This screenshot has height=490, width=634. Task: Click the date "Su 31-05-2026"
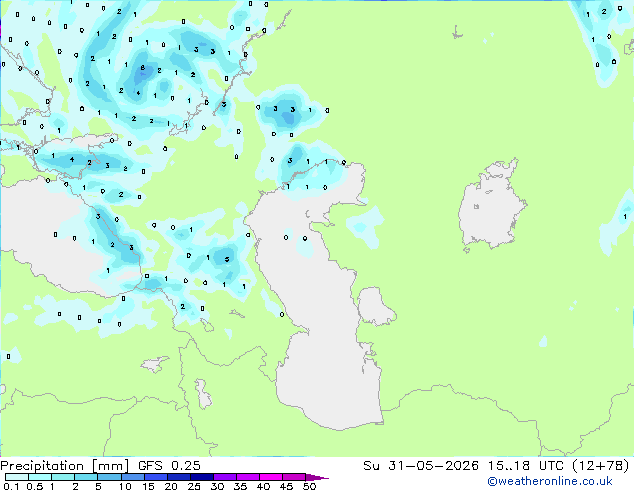pos(421,465)
